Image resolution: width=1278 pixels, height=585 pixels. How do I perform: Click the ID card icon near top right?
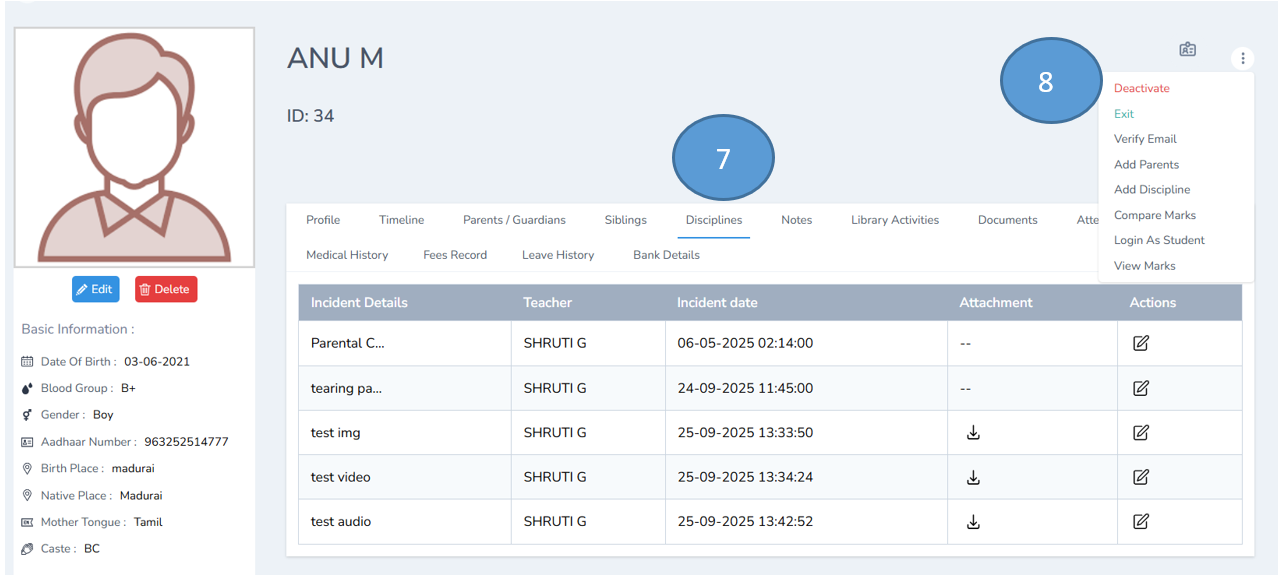pos(1188,47)
